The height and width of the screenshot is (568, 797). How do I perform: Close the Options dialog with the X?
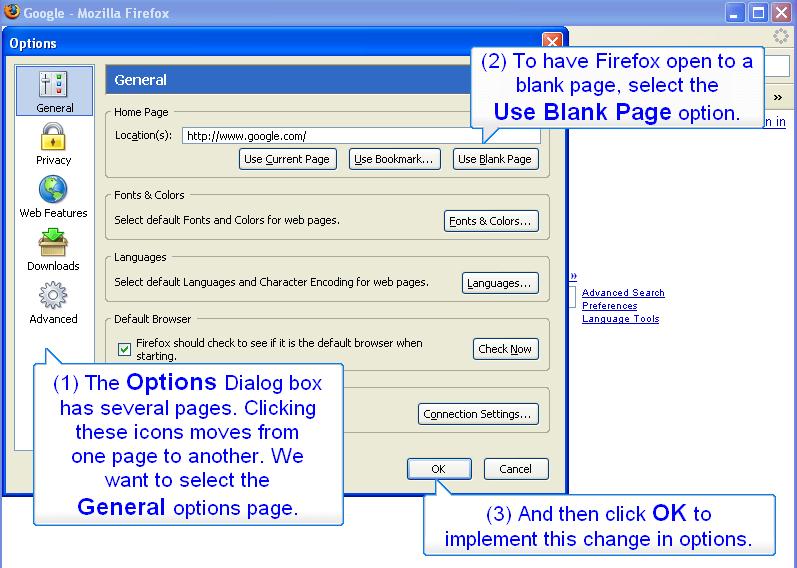point(552,41)
